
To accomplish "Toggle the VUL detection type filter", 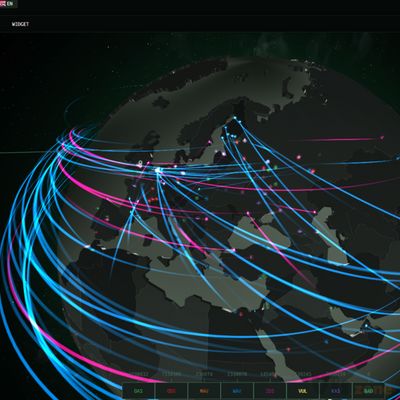I will (302, 391).
